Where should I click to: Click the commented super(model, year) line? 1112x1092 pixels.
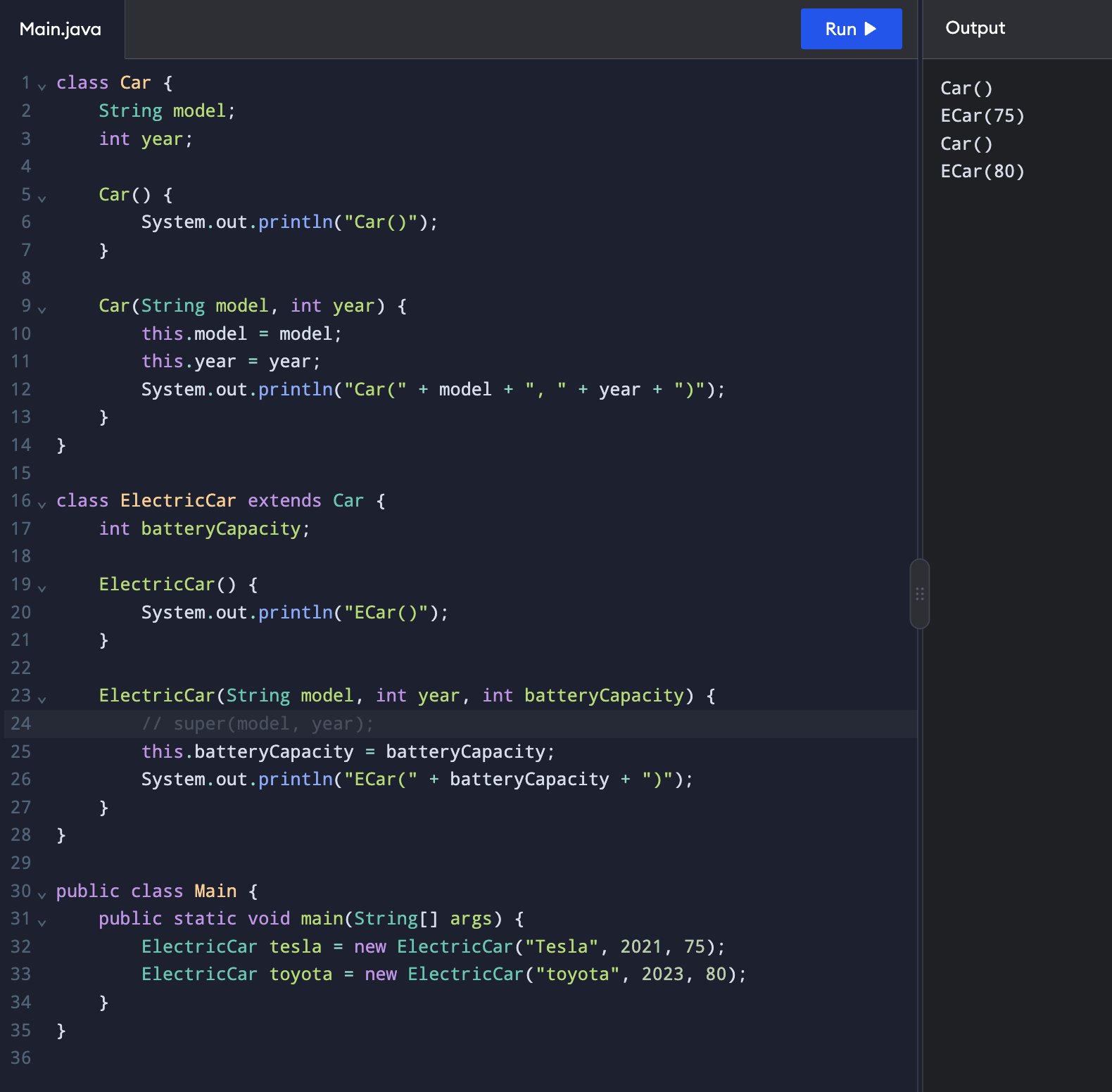(258, 723)
